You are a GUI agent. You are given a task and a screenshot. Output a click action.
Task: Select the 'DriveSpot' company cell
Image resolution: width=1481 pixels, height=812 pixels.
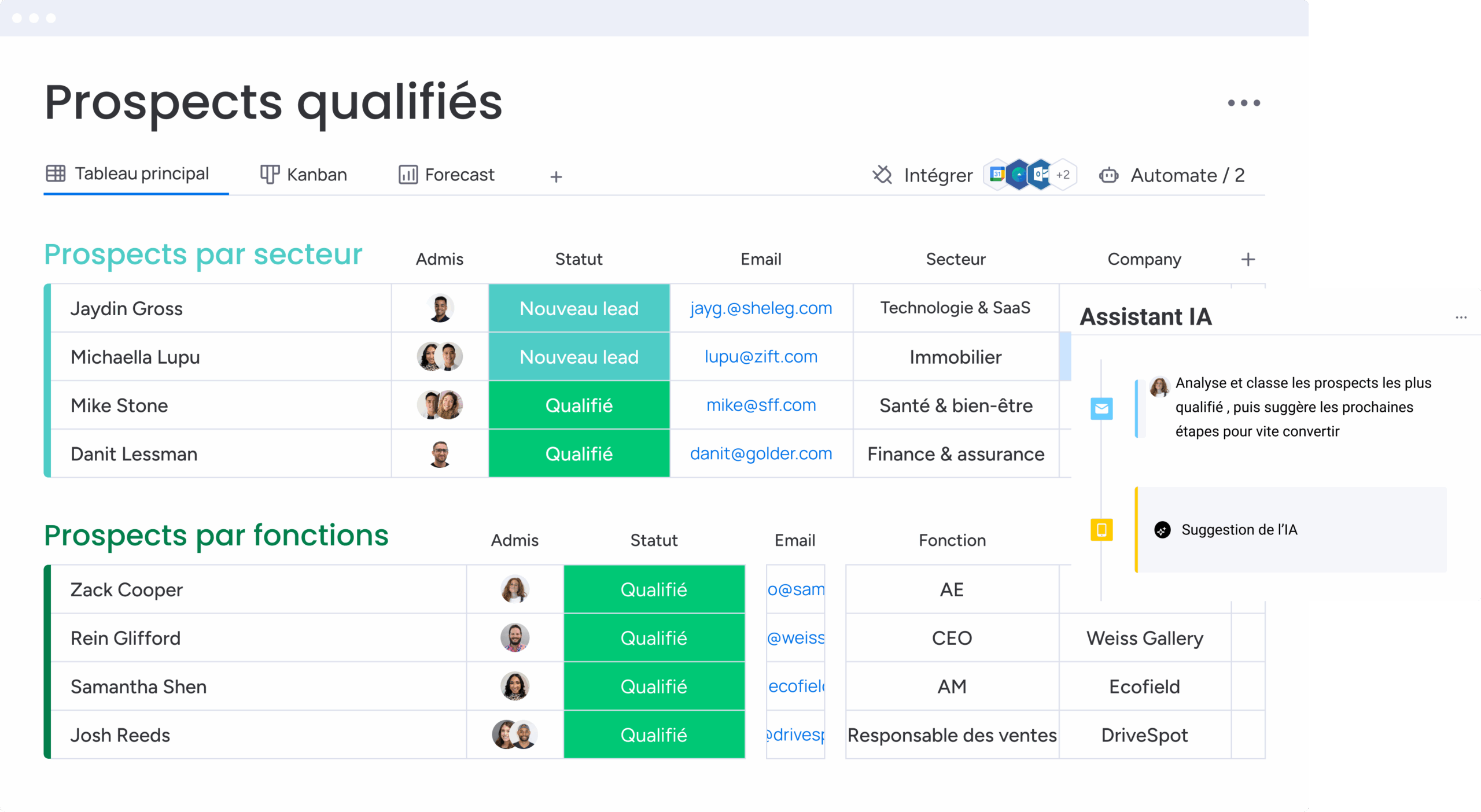pyautogui.click(x=1145, y=735)
